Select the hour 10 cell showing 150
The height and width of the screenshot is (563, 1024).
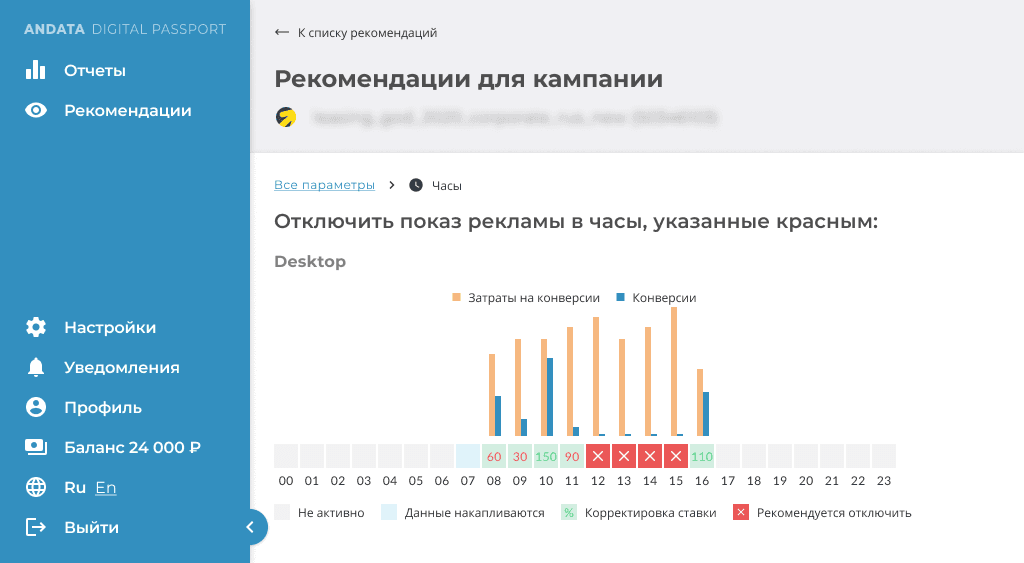click(x=546, y=456)
